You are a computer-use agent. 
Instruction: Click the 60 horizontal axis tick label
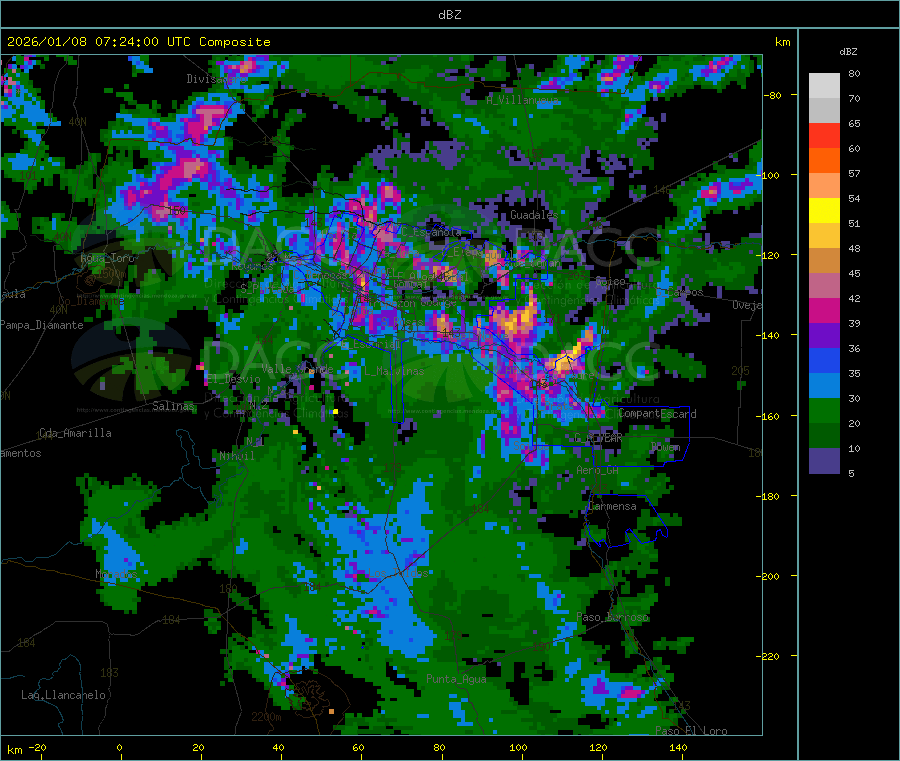point(358,748)
